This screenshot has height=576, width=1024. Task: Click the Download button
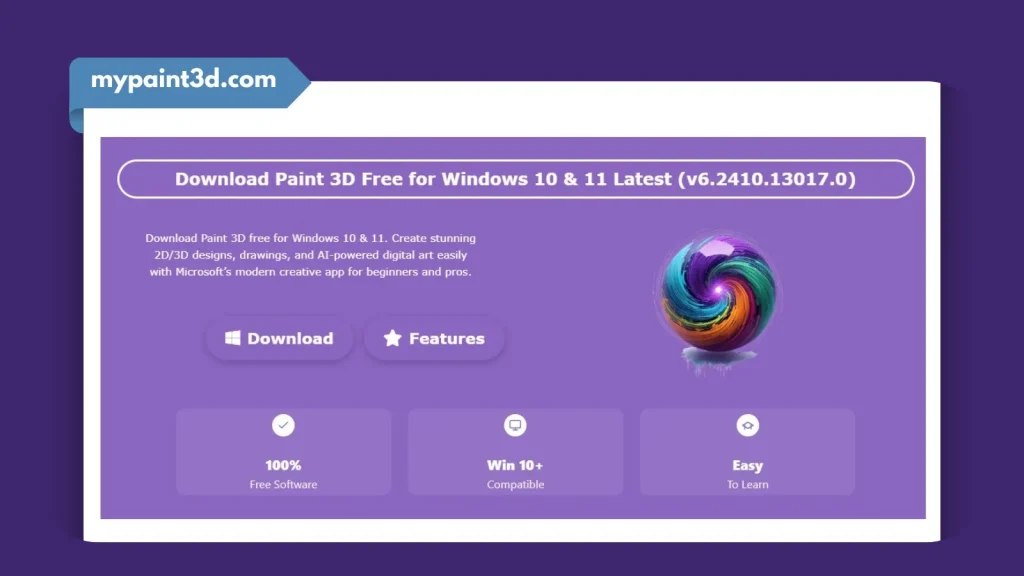(x=280, y=338)
